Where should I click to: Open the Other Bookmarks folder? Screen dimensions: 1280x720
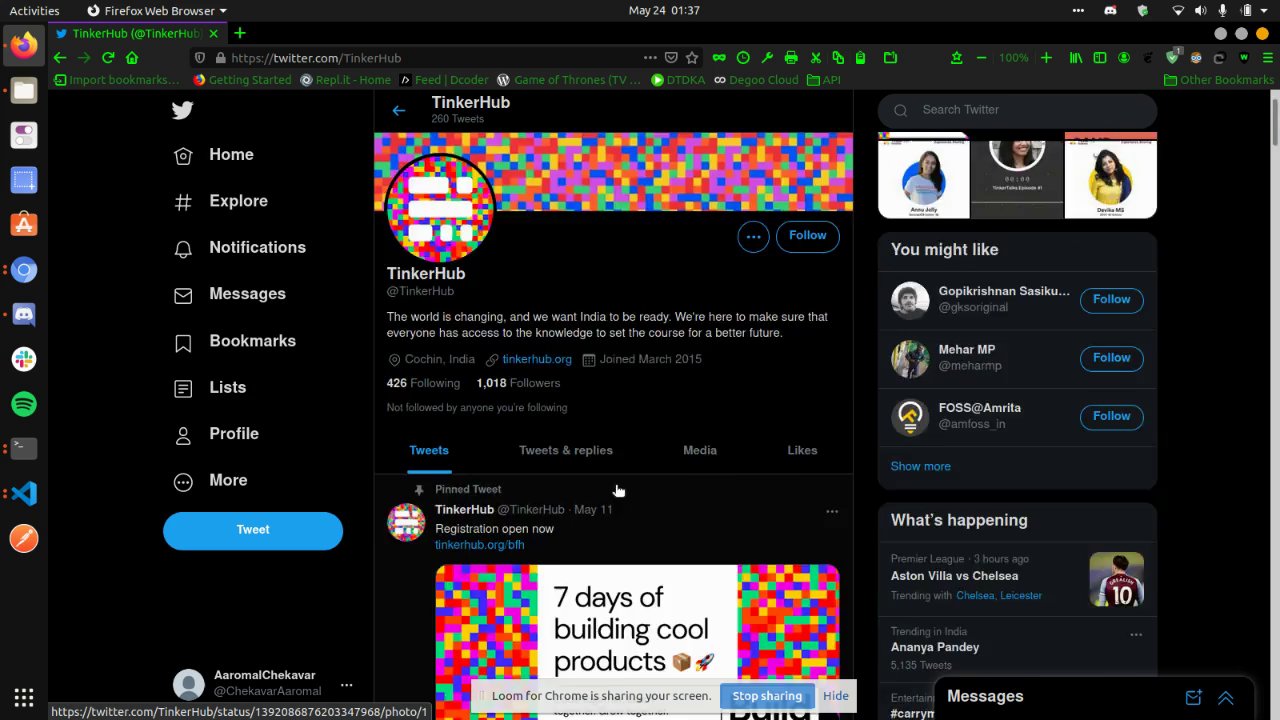tap(1219, 80)
